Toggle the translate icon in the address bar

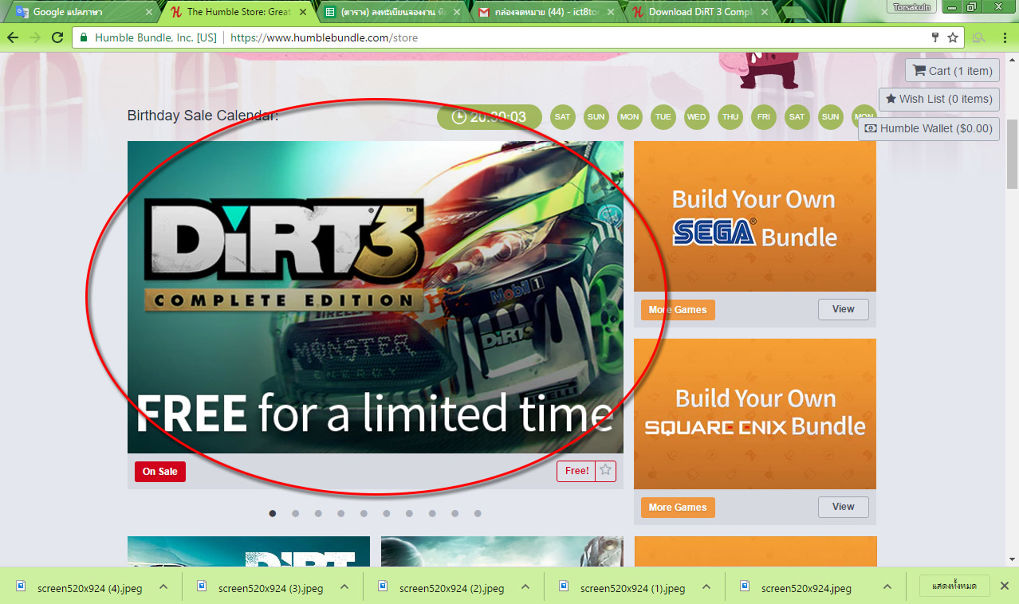(x=933, y=37)
